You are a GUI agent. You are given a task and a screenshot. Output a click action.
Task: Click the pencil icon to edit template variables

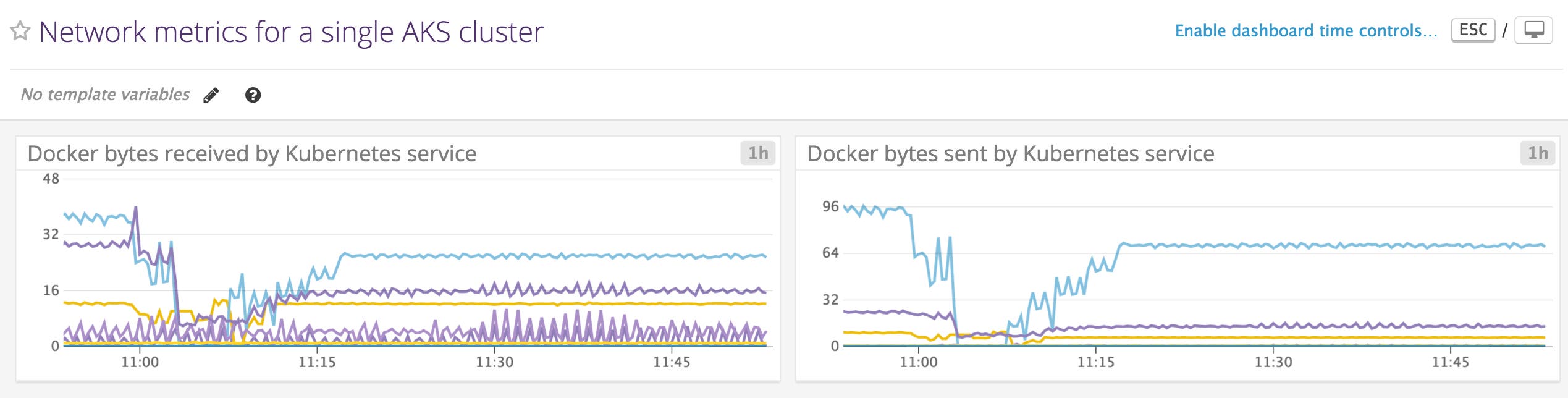coord(211,95)
